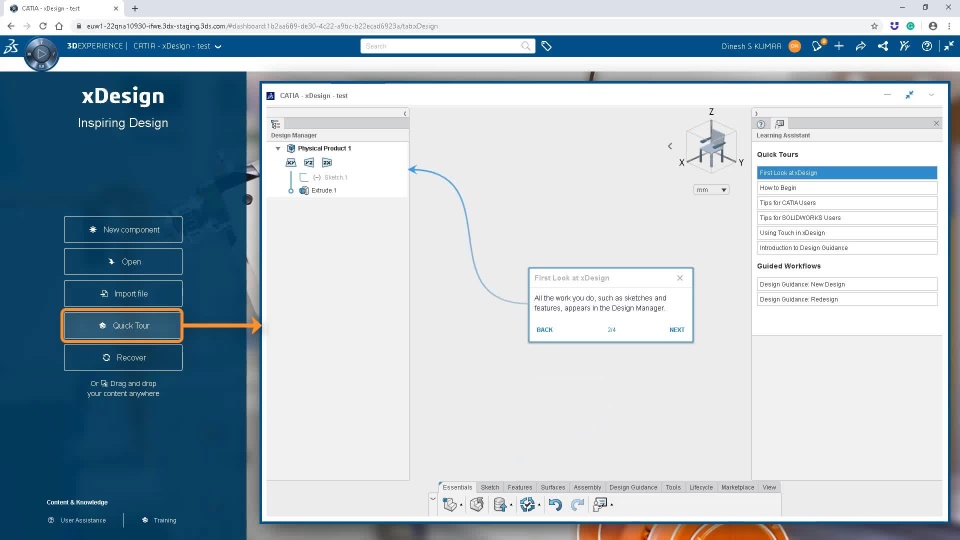Click the New component button
This screenshot has height=540, width=960.
point(123,230)
